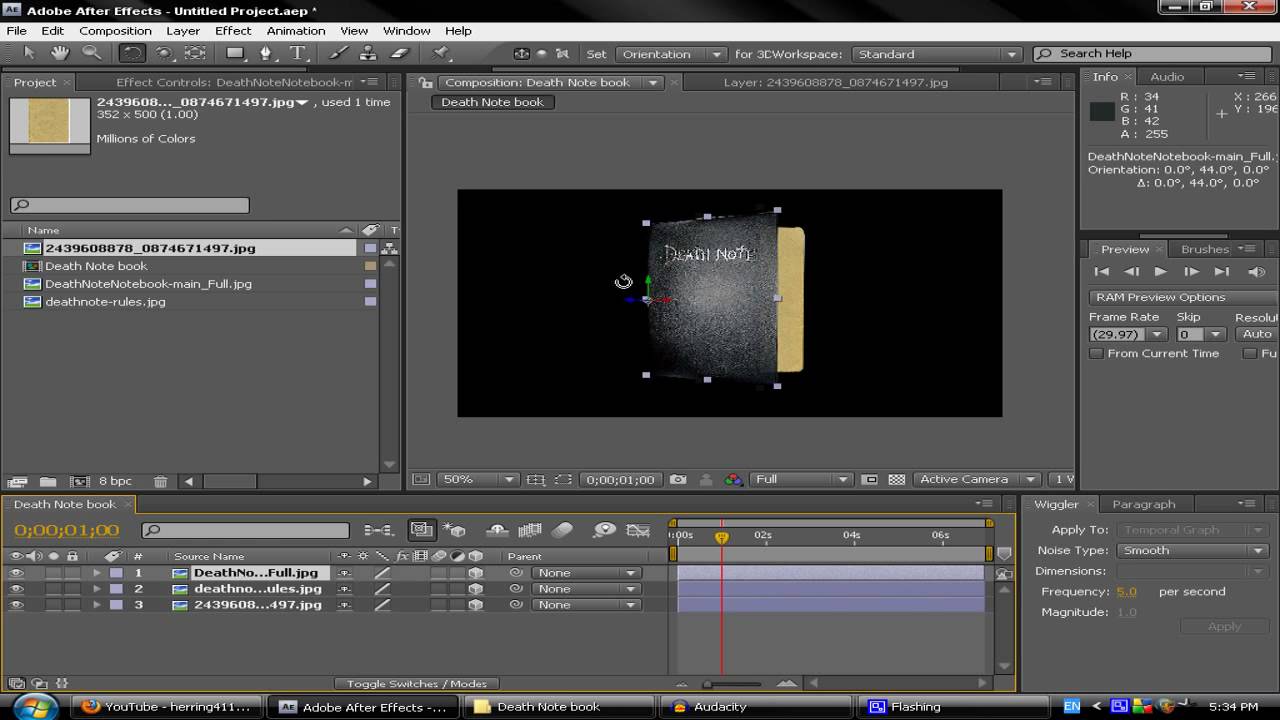Hide layer 2 deathno...ules.jpg with its eye

[x=16, y=589]
